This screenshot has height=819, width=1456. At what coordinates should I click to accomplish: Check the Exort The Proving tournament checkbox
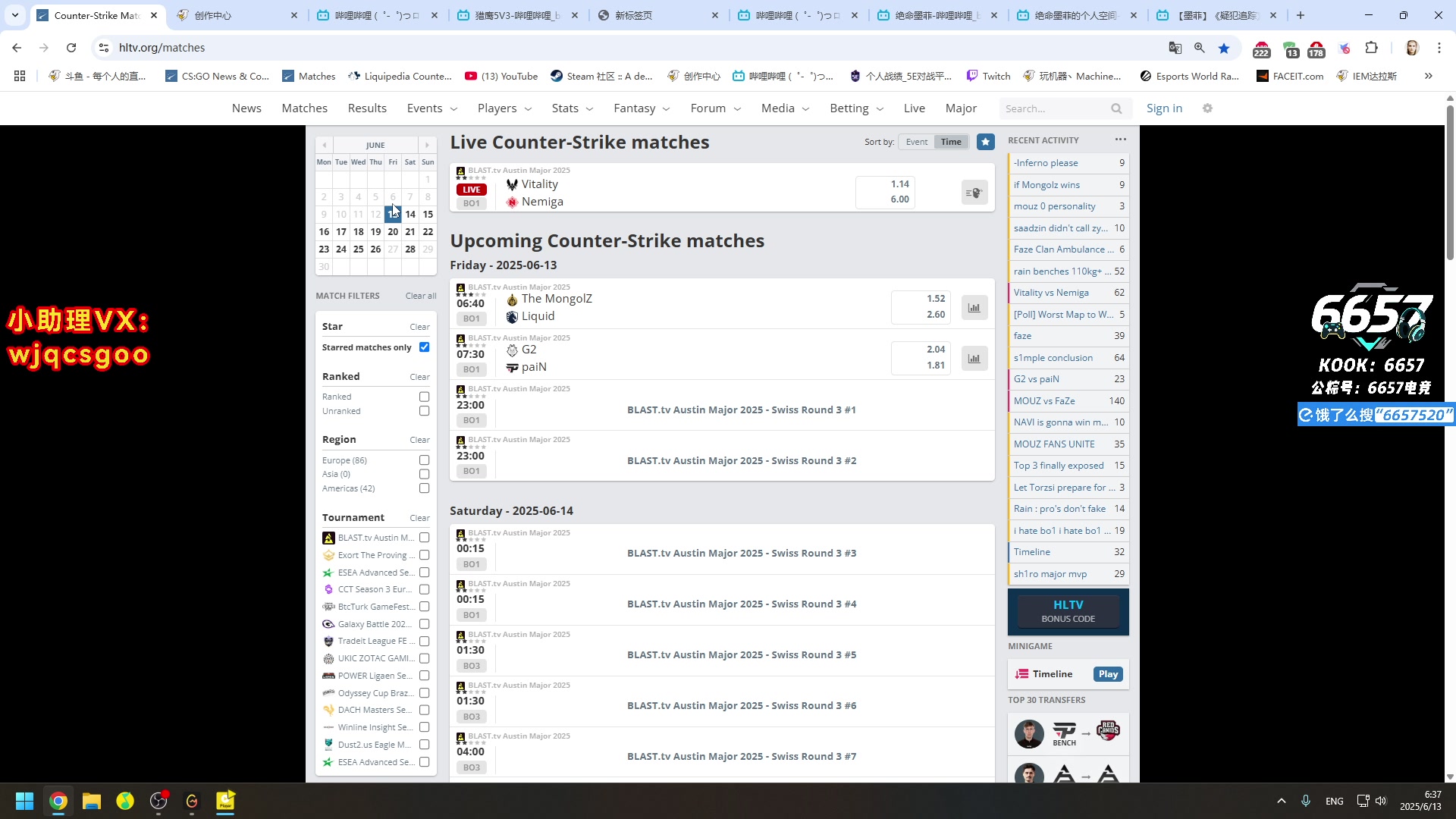point(425,555)
